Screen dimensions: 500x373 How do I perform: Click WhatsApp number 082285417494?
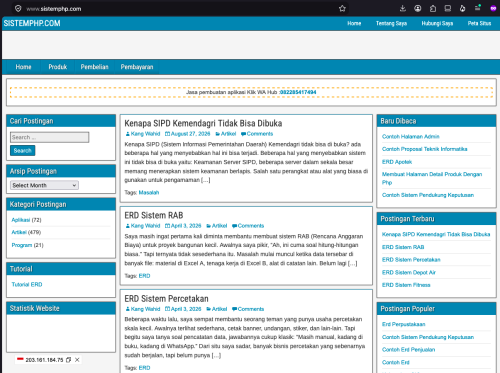298,92
